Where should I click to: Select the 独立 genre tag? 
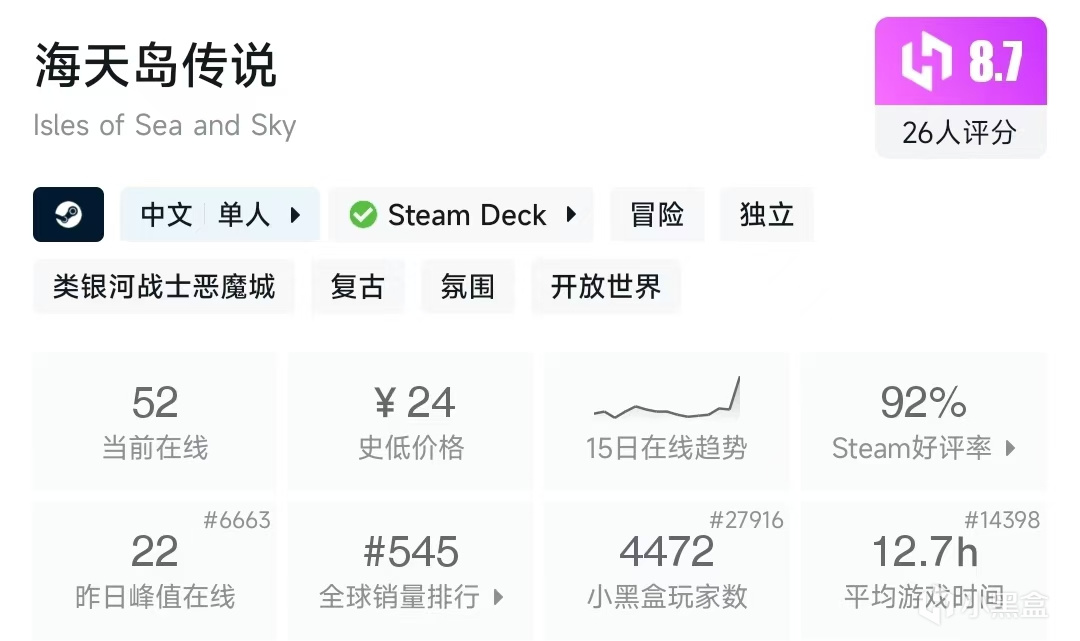(767, 215)
